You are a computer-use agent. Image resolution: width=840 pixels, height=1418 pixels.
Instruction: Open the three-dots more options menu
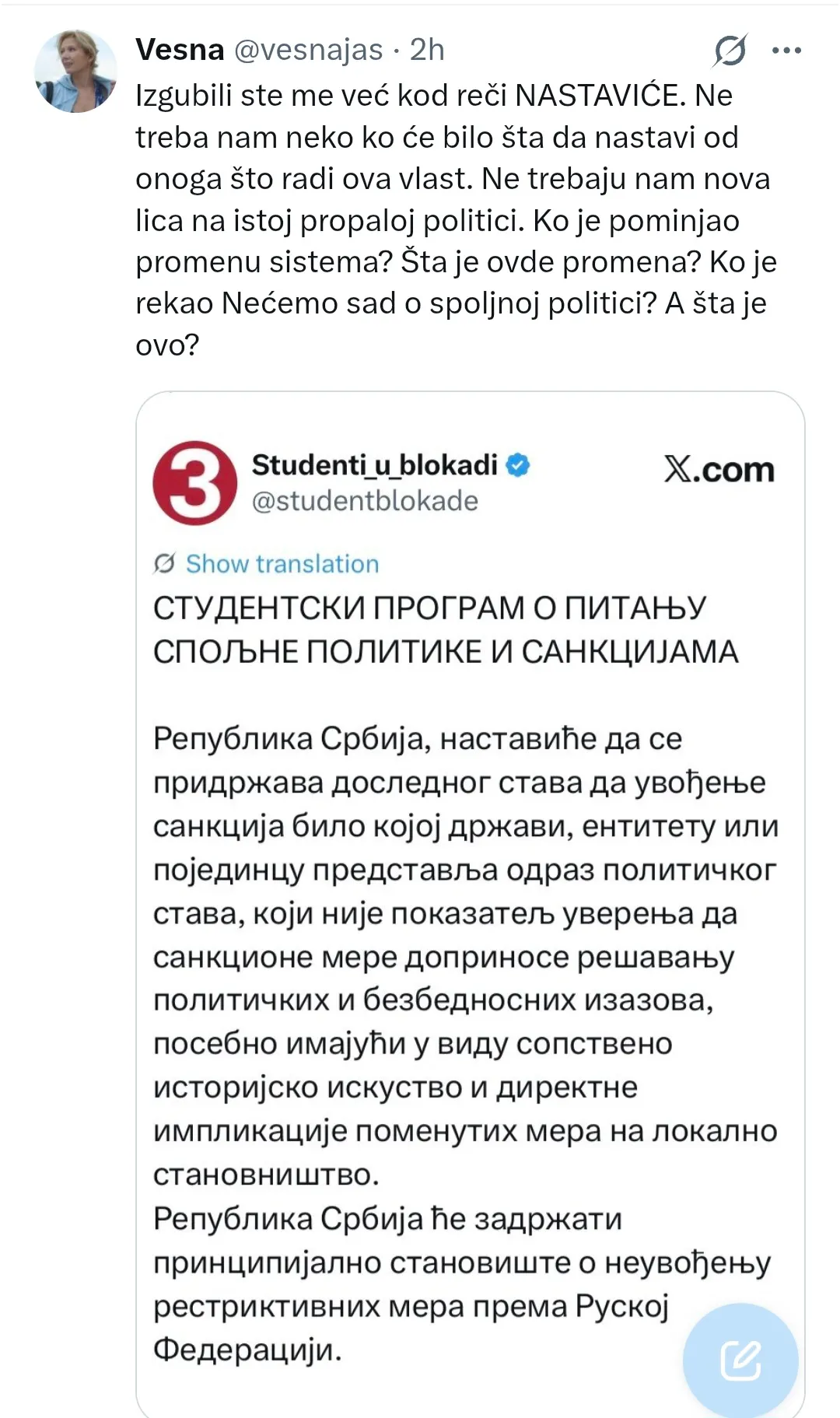point(786,51)
